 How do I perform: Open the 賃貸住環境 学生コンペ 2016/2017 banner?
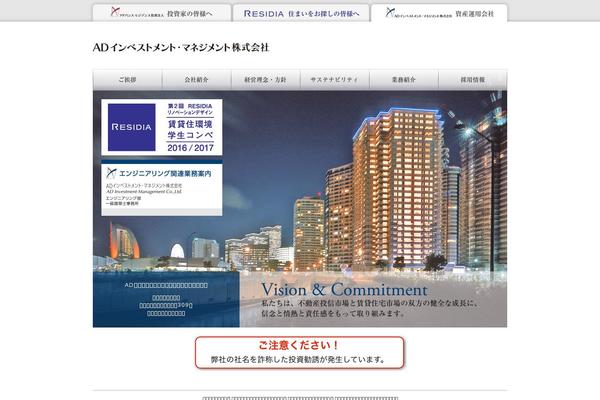click(161, 127)
